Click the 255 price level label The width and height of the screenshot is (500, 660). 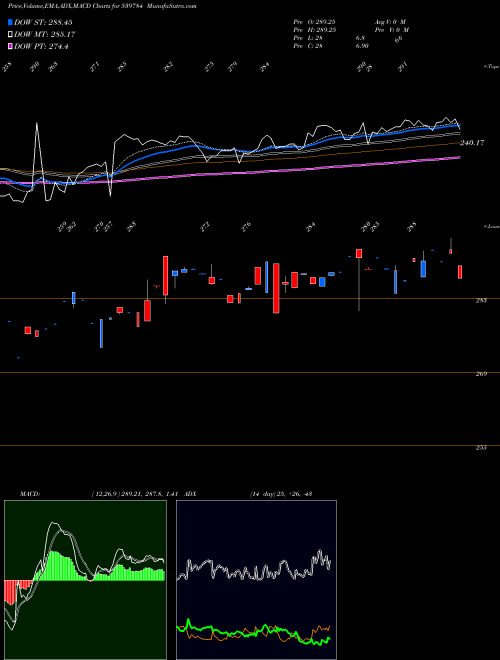pos(481,447)
